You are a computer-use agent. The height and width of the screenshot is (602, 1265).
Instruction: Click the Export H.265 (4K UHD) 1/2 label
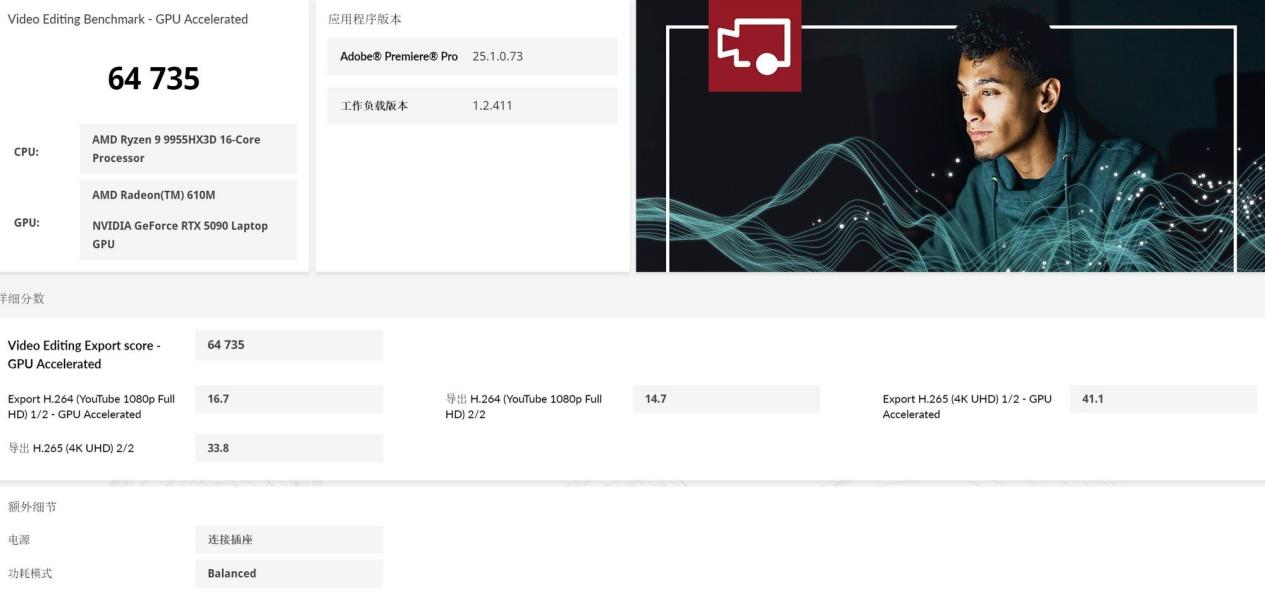pos(966,406)
